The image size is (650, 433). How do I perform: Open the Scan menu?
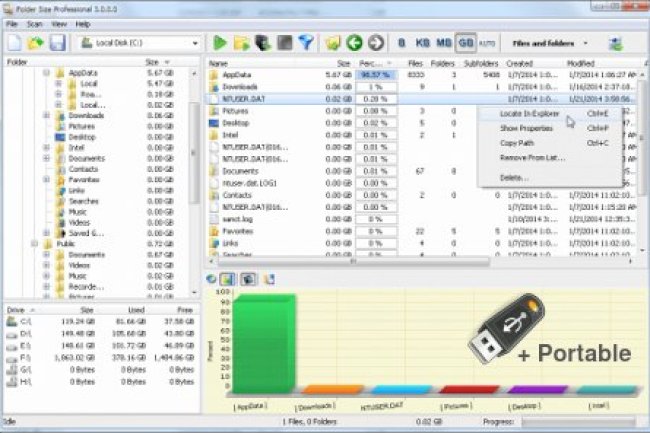[x=35, y=22]
